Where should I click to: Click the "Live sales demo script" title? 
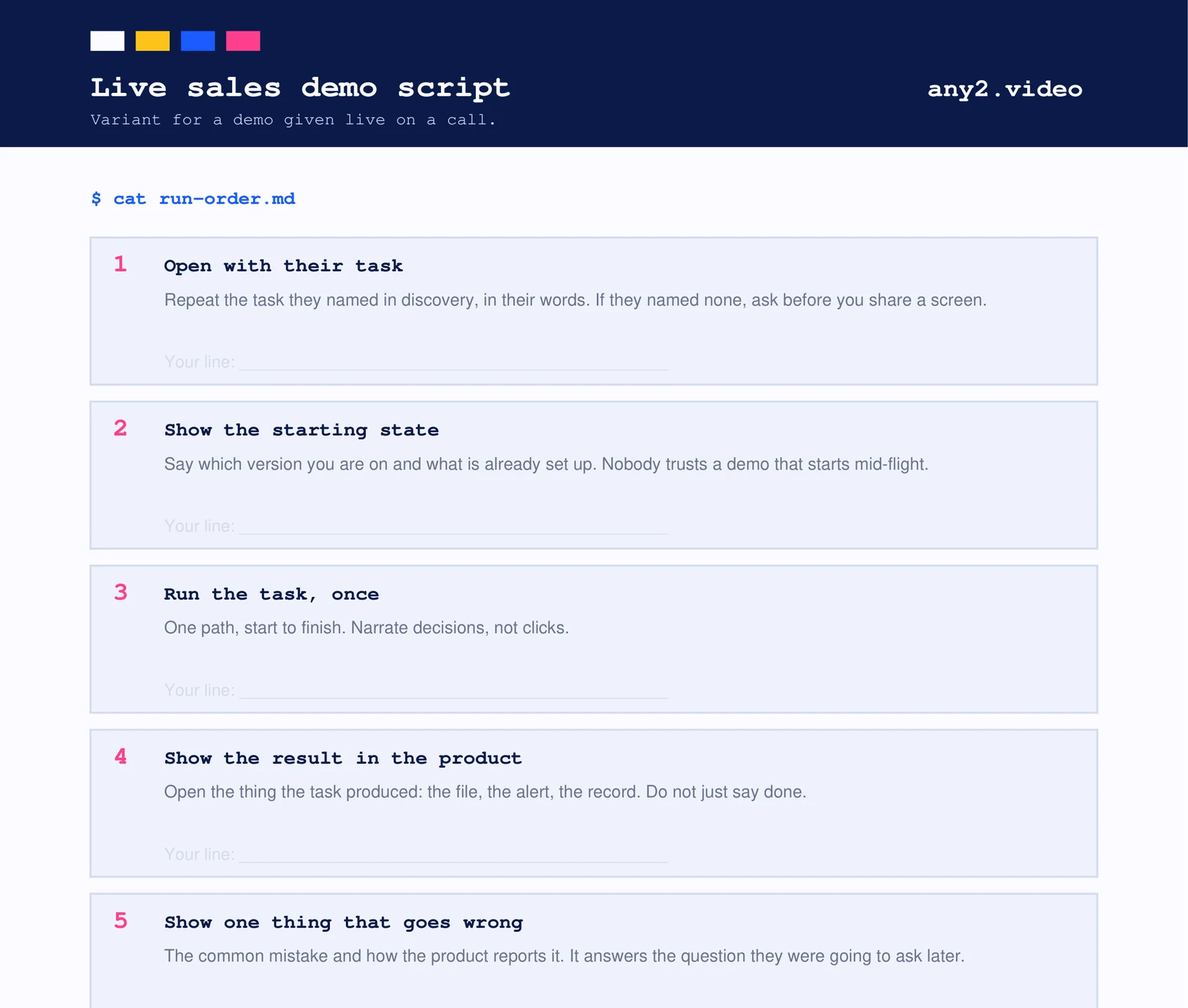pos(300,87)
